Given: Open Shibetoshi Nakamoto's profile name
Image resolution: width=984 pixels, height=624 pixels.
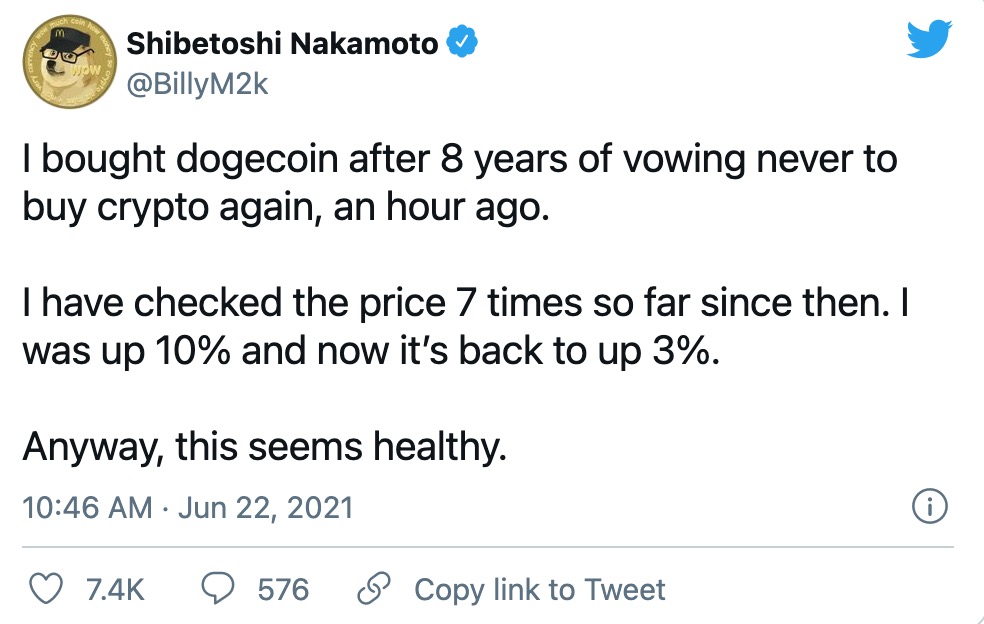Looking at the screenshot, I should tap(282, 43).
